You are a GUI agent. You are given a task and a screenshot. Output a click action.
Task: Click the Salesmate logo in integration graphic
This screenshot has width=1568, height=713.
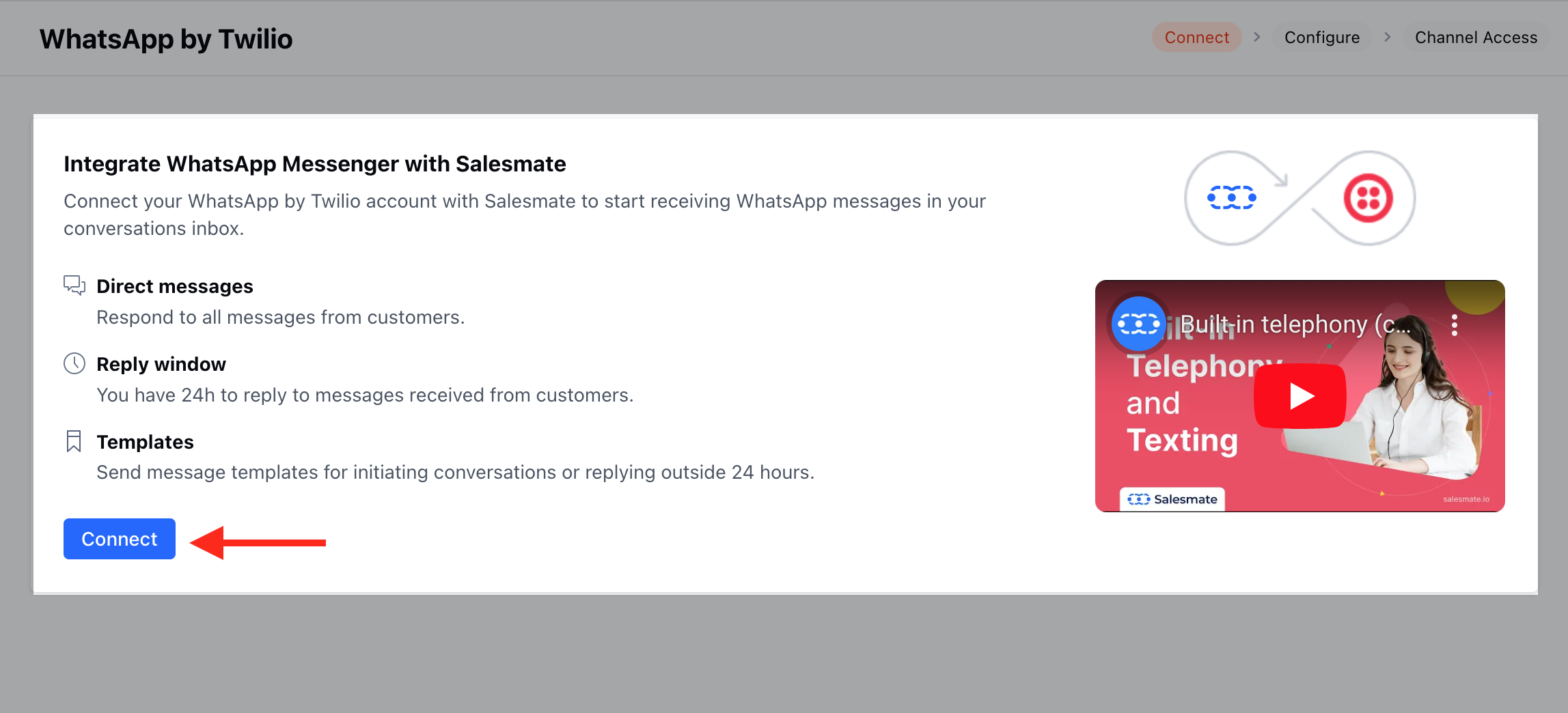pyautogui.click(x=1231, y=197)
